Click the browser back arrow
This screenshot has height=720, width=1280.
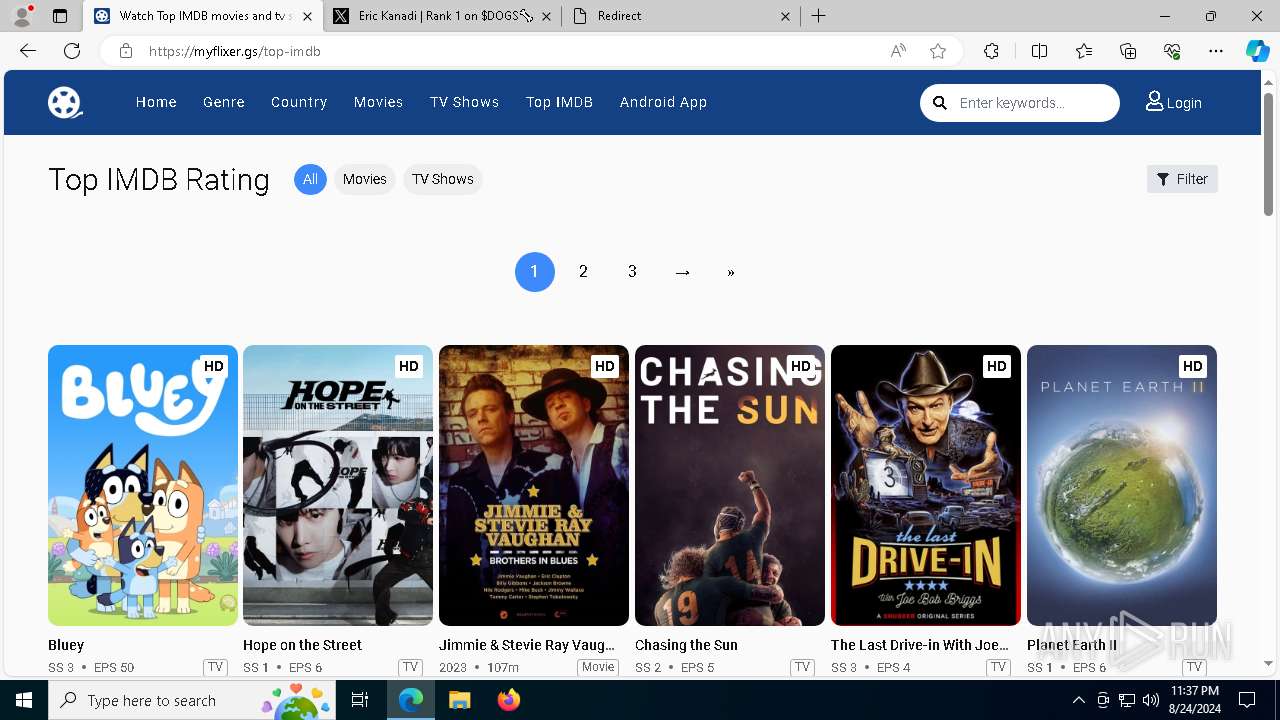28,51
